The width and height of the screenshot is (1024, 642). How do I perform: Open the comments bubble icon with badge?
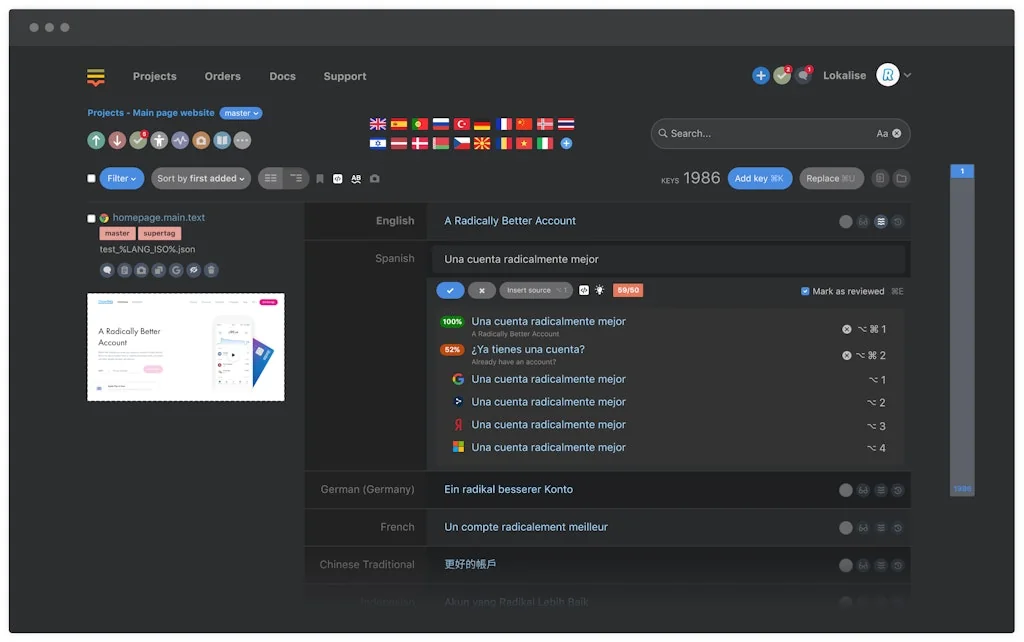[803, 76]
